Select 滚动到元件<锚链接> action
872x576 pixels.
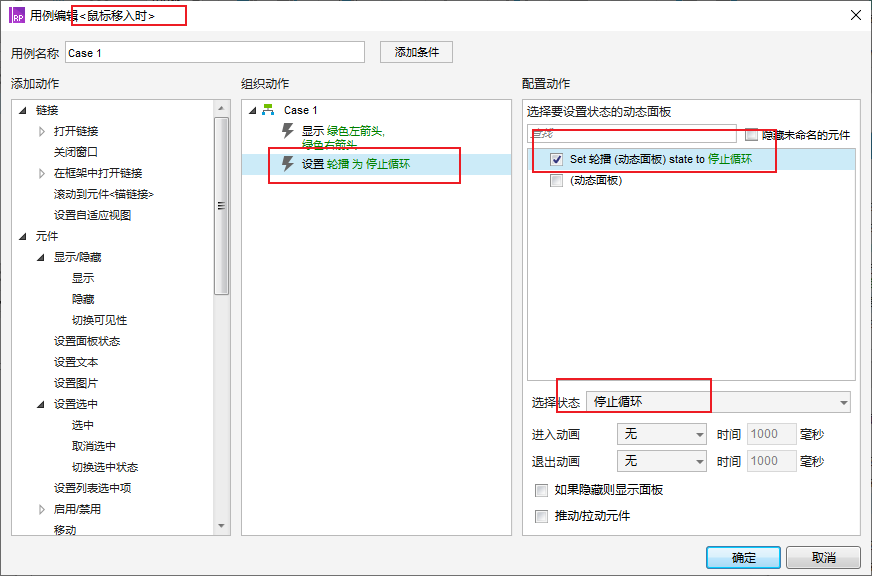coord(104,195)
